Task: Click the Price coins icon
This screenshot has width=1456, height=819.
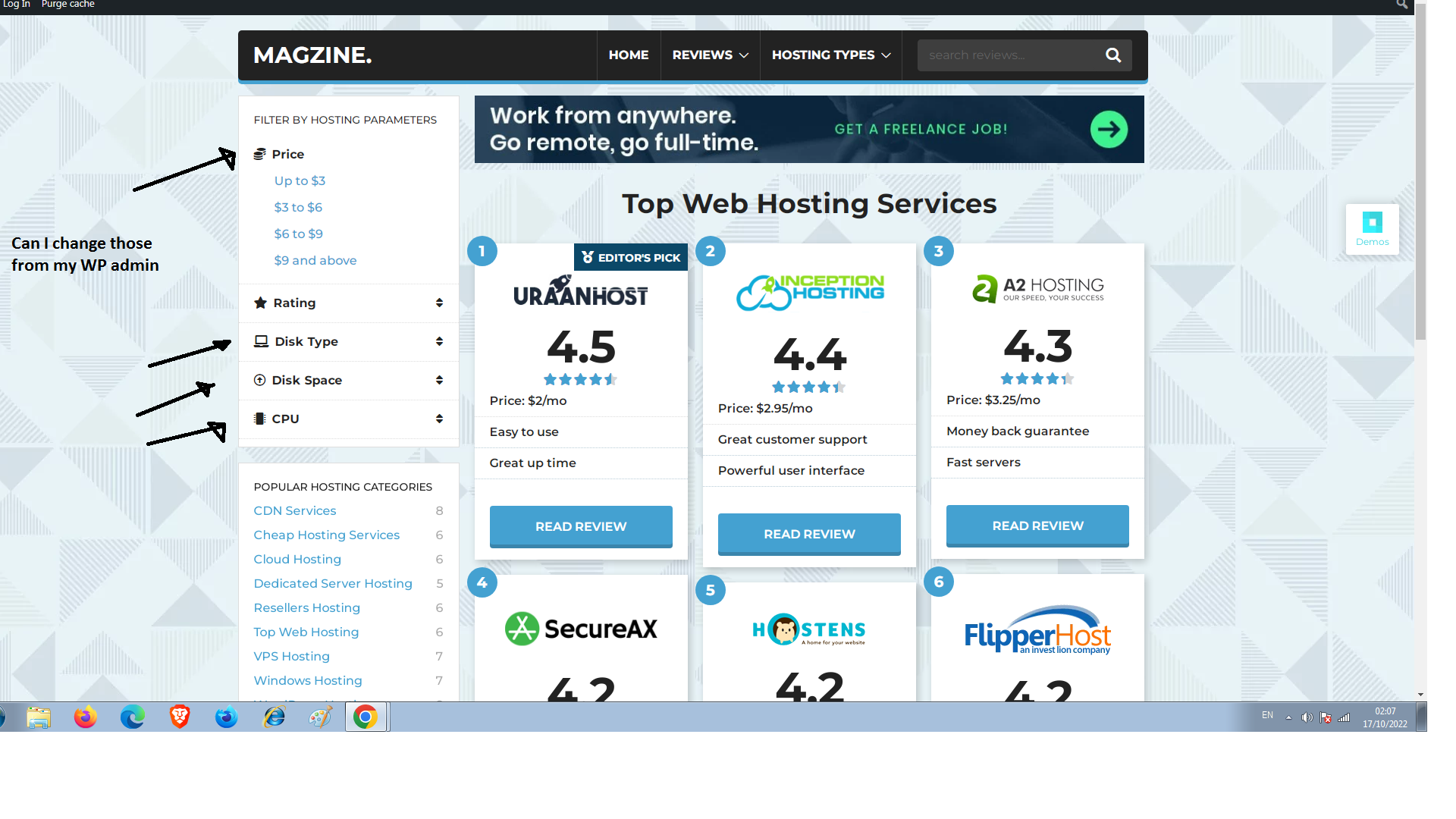Action: [259, 154]
